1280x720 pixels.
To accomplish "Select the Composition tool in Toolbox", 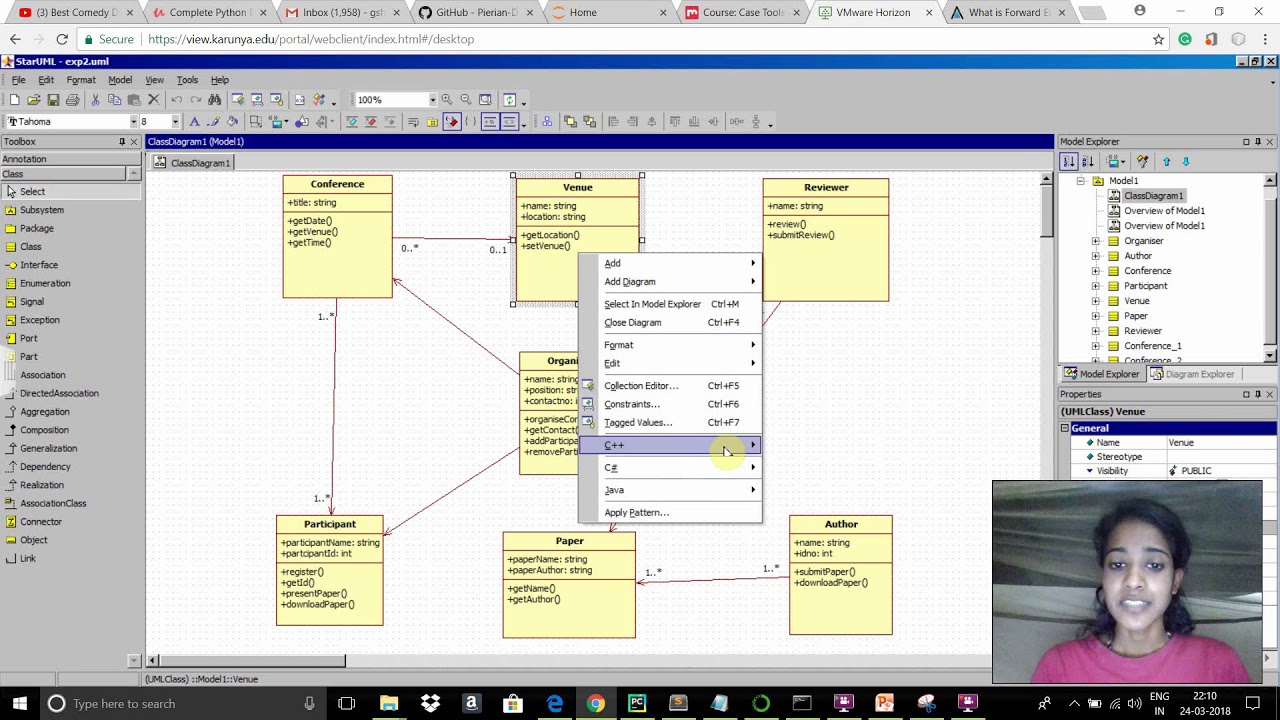I will 44,430.
